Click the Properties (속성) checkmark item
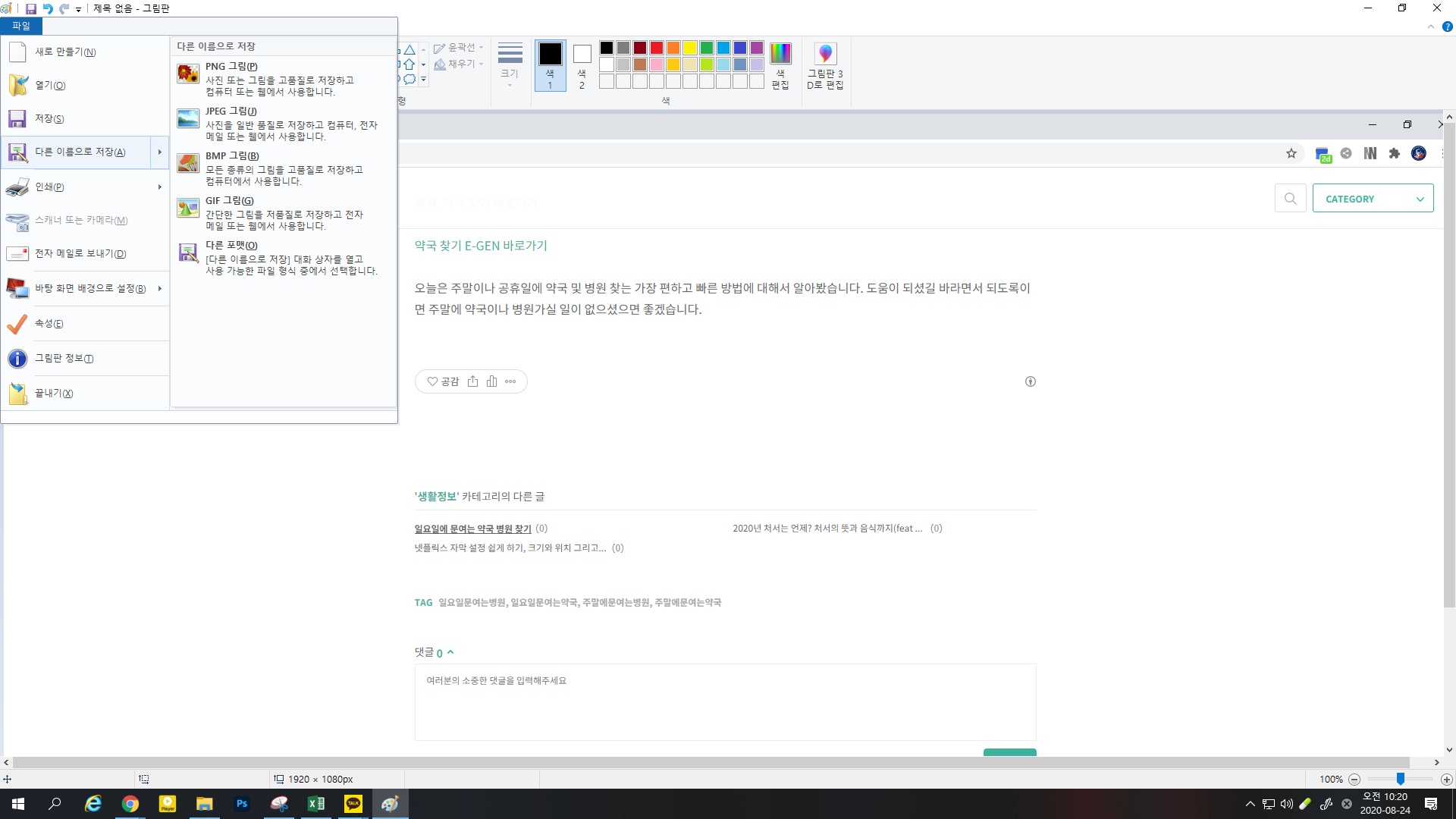The width and height of the screenshot is (1456, 819). point(49,324)
